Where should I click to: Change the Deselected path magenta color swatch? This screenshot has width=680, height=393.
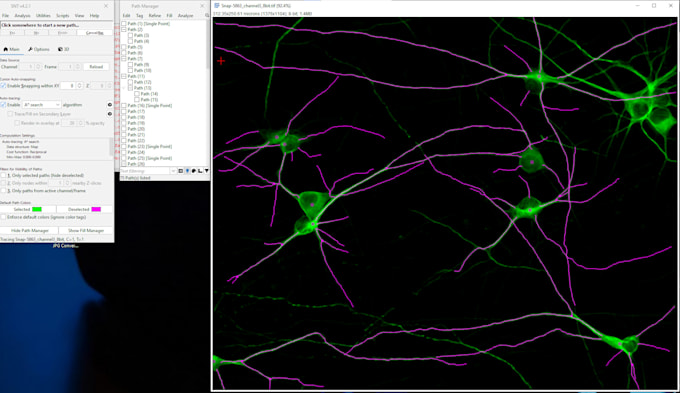96,209
